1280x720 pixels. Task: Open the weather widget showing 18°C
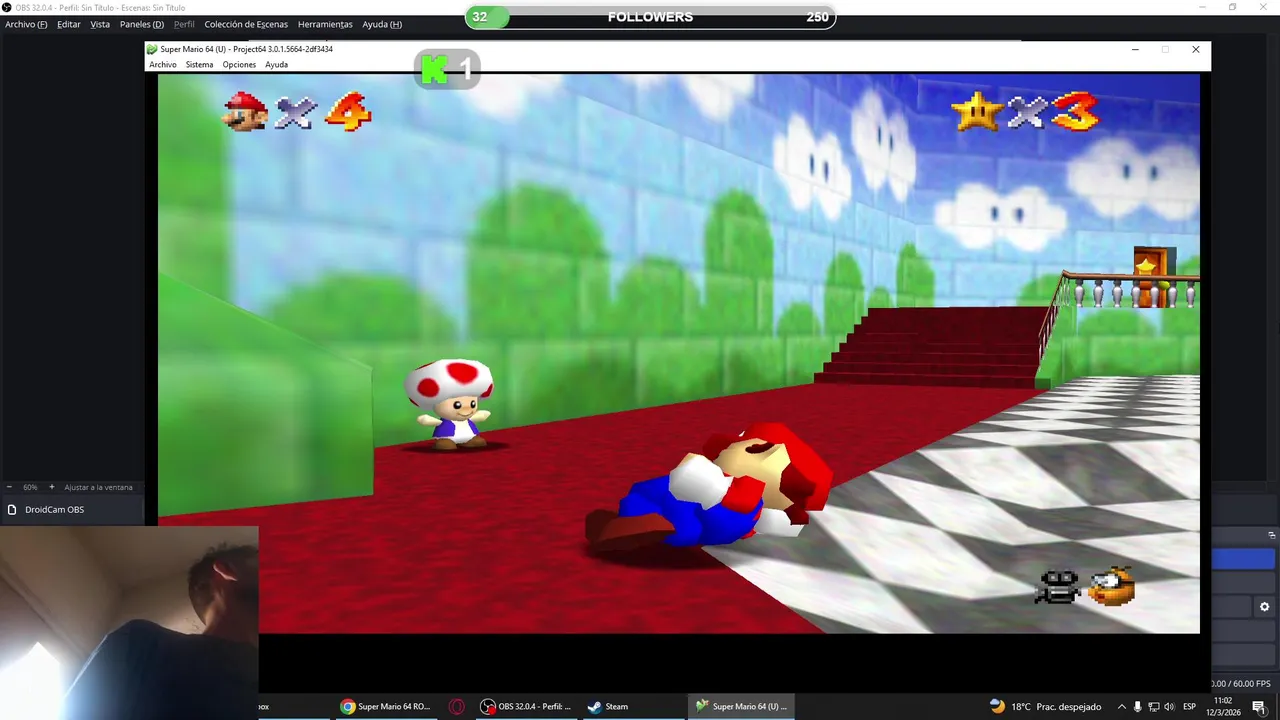tap(1045, 706)
